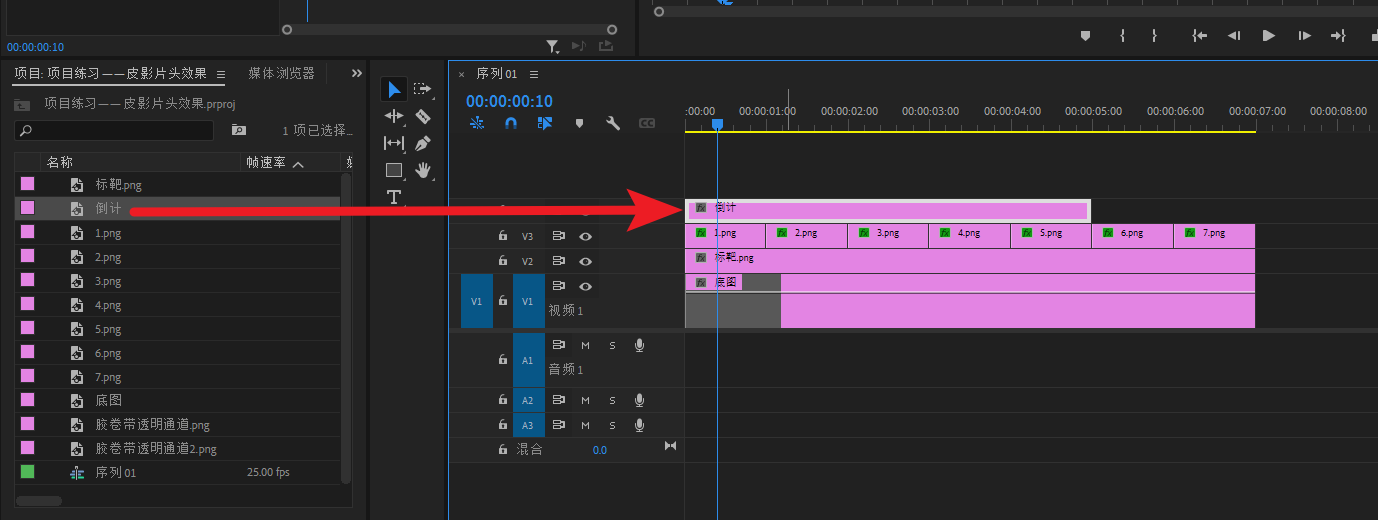
Task: Select the Type tool
Action: pos(394,197)
